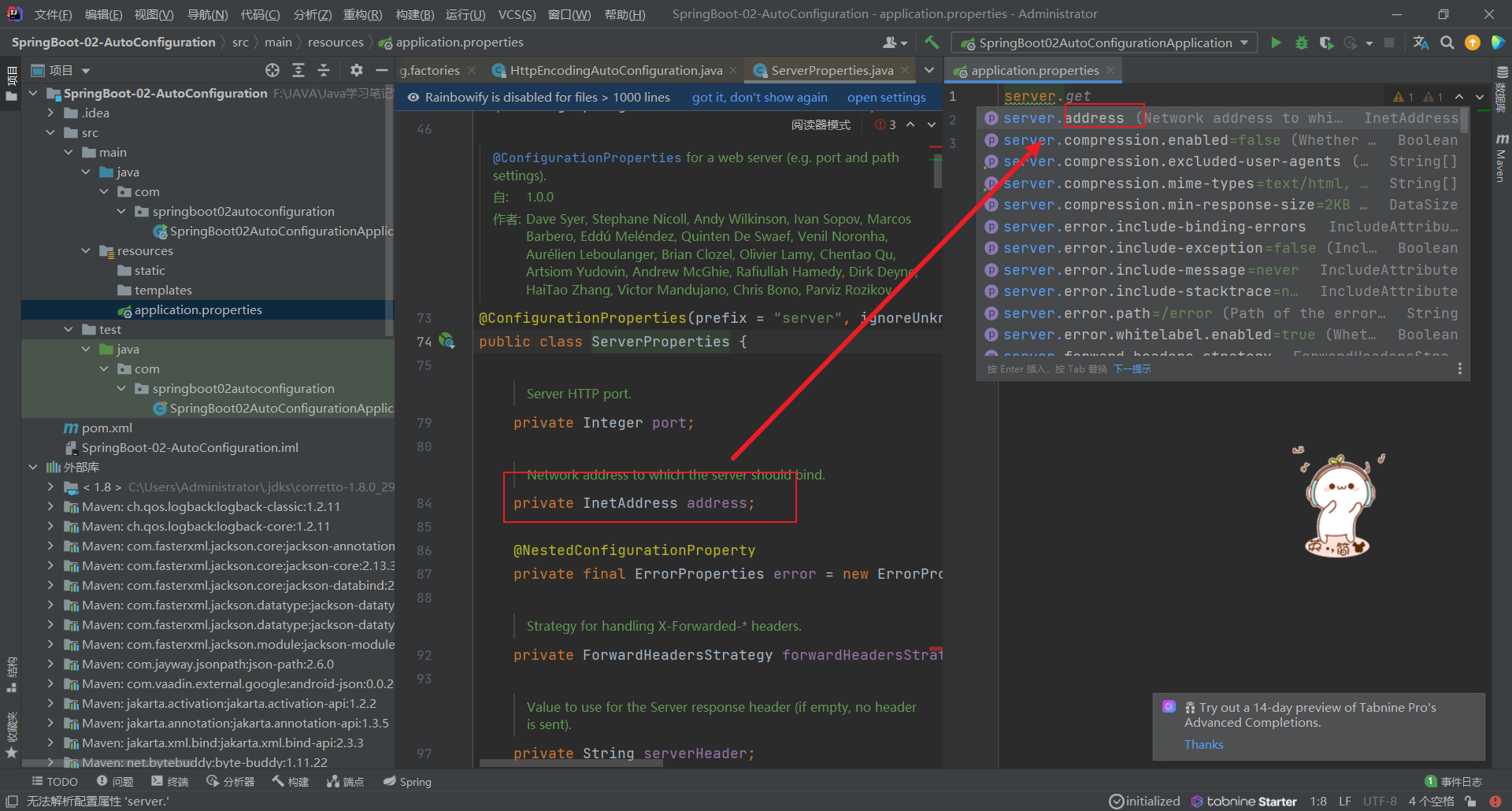Switch to ServerProperties.java tab

click(832, 70)
